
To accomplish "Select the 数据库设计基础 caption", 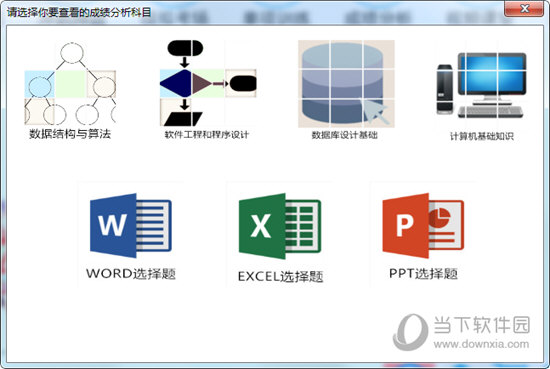I will (x=345, y=135).
